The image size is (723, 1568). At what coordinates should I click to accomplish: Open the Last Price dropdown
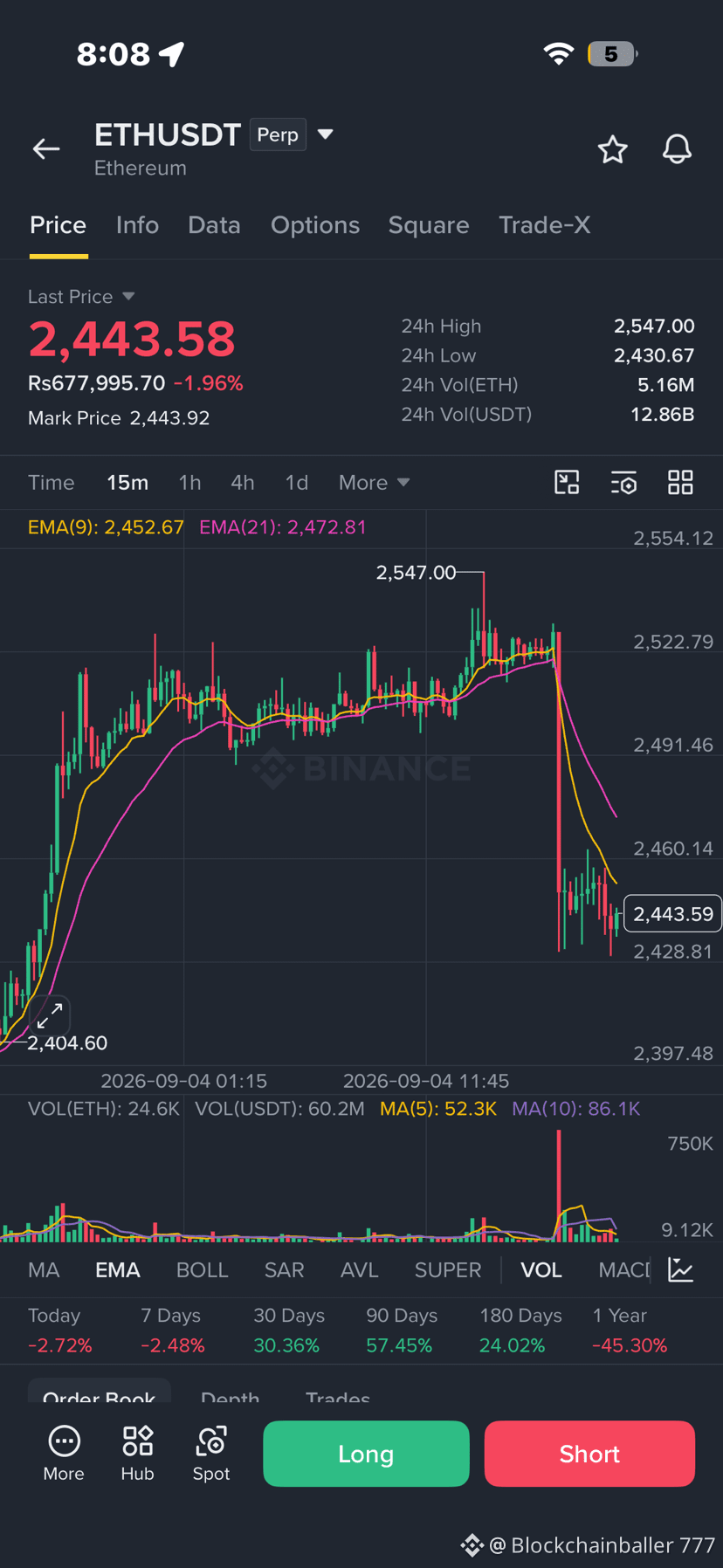[128, 296]
